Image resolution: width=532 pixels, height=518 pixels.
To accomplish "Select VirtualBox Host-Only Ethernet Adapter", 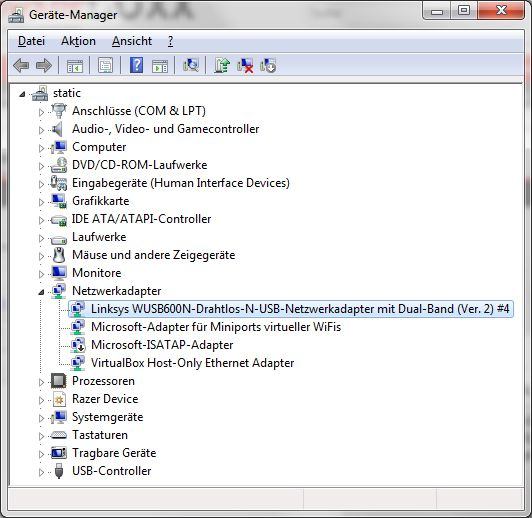I will pos(192,363).
